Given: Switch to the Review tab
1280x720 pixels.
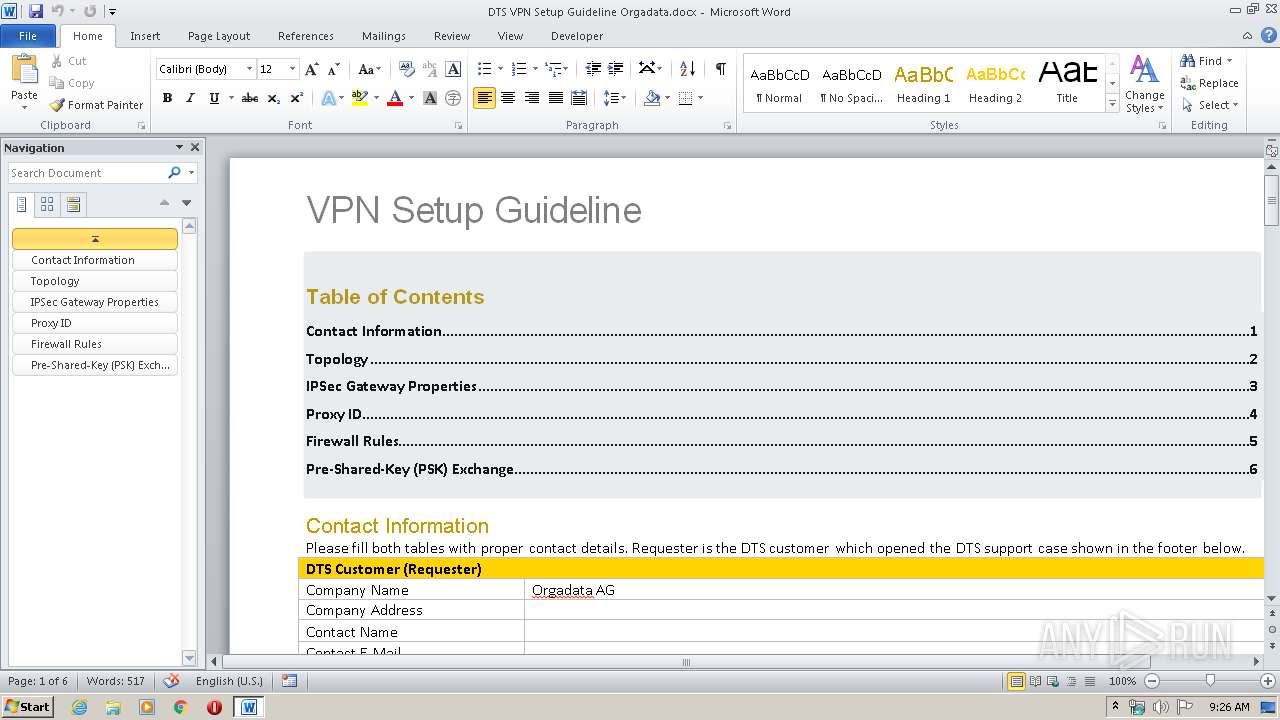Looking at the screenshot, I should (x=452, y=36).
